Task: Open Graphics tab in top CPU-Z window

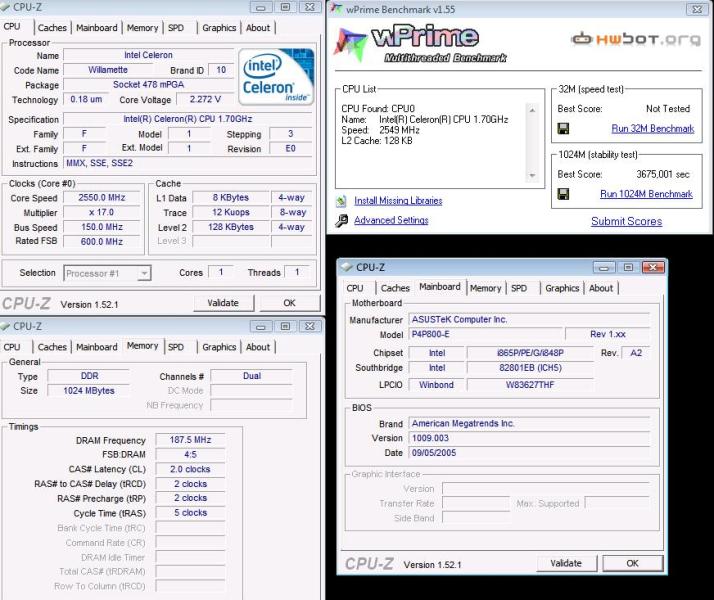Action: coord(219,28)
